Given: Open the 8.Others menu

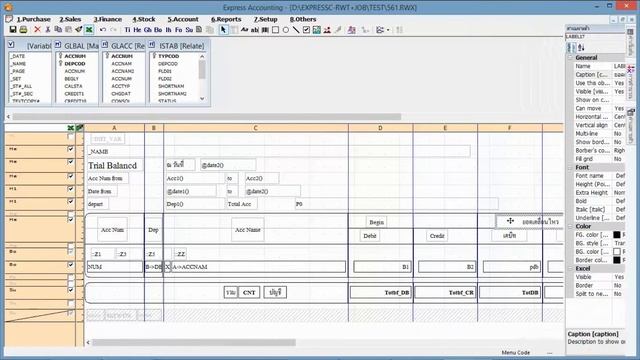Looking at the screenshot, I should (303, 19).
